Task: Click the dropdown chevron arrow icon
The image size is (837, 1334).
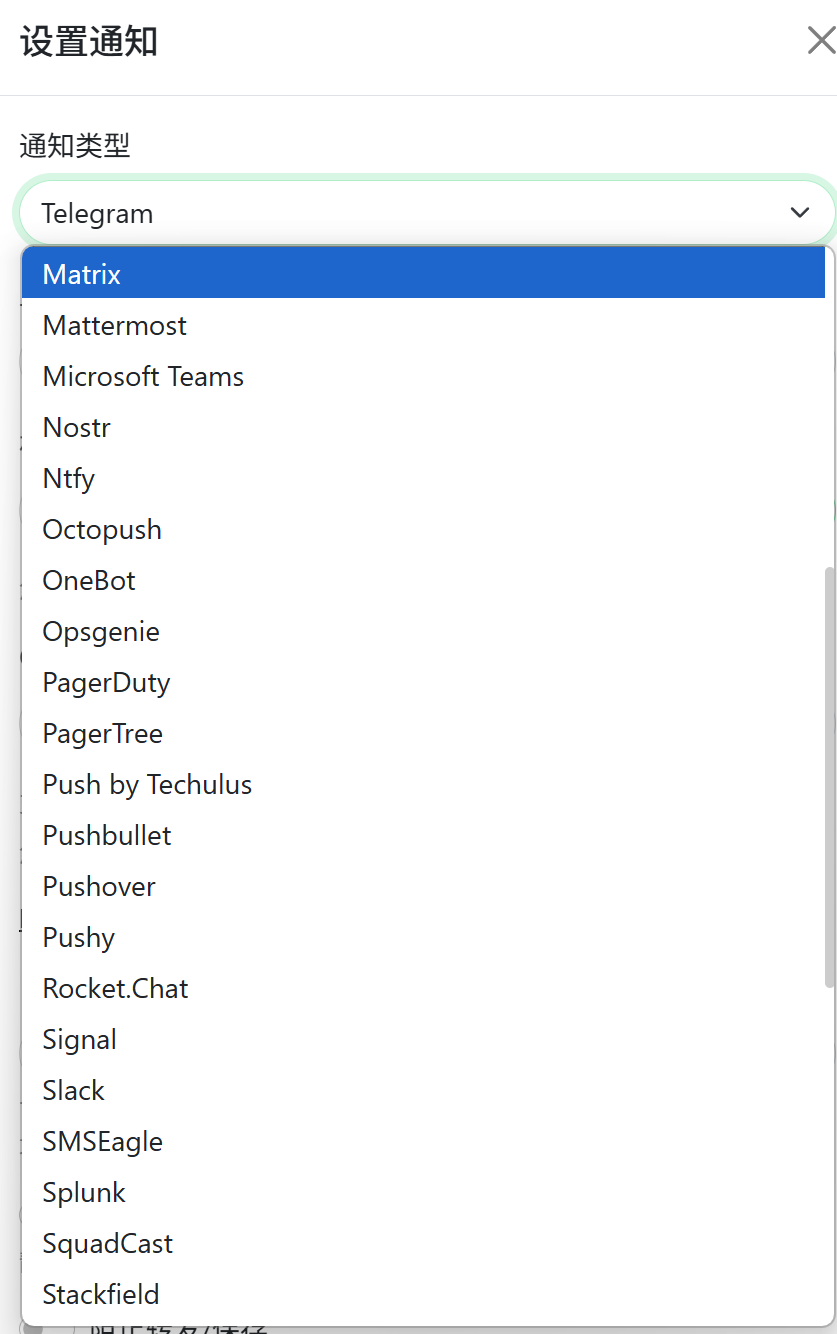Action: pyautogui.click(x=799, y=213)
